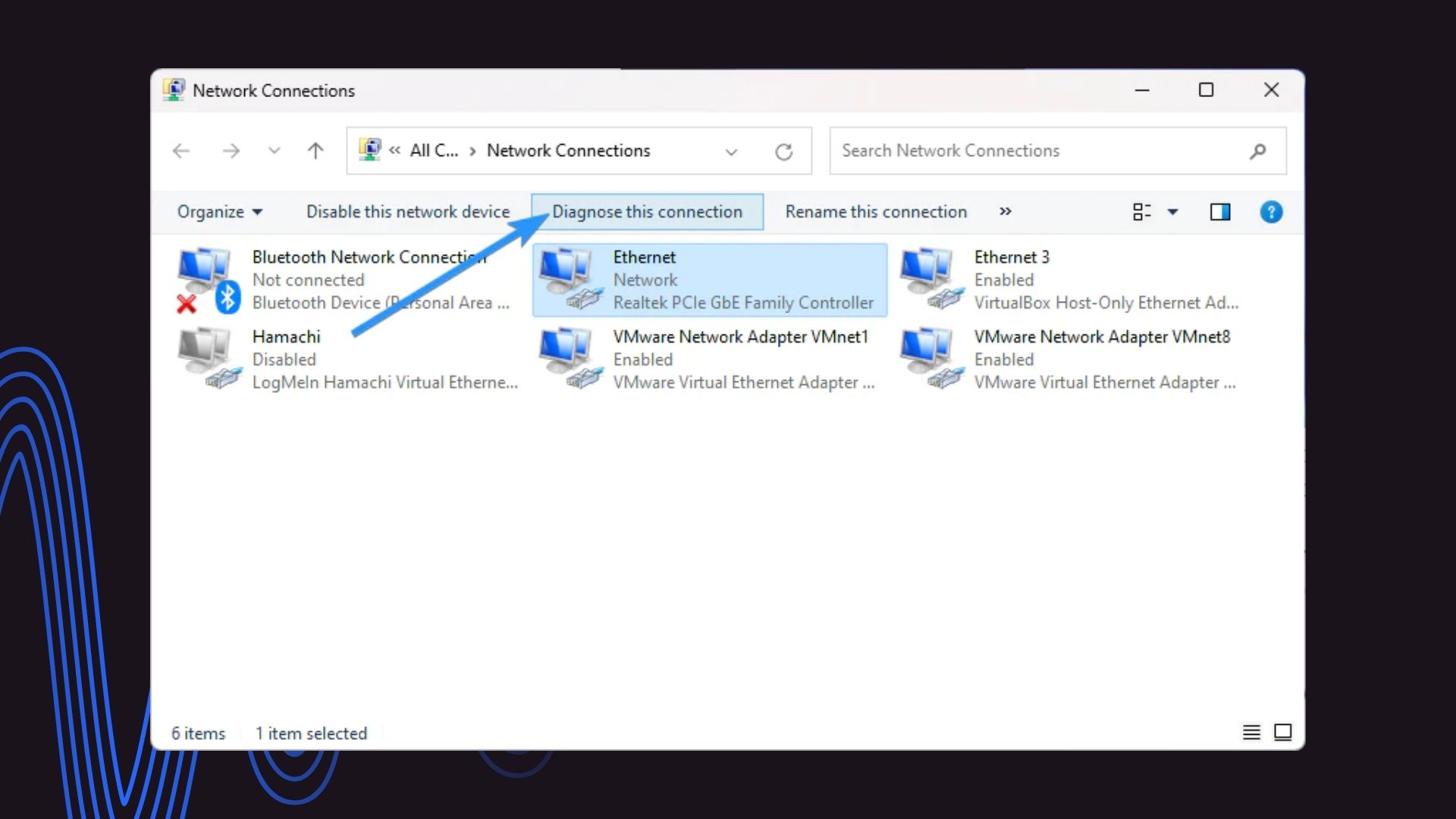This screenshot has width=1456, height=819.
Task: Go up one folder level
Action: [315, 151]
